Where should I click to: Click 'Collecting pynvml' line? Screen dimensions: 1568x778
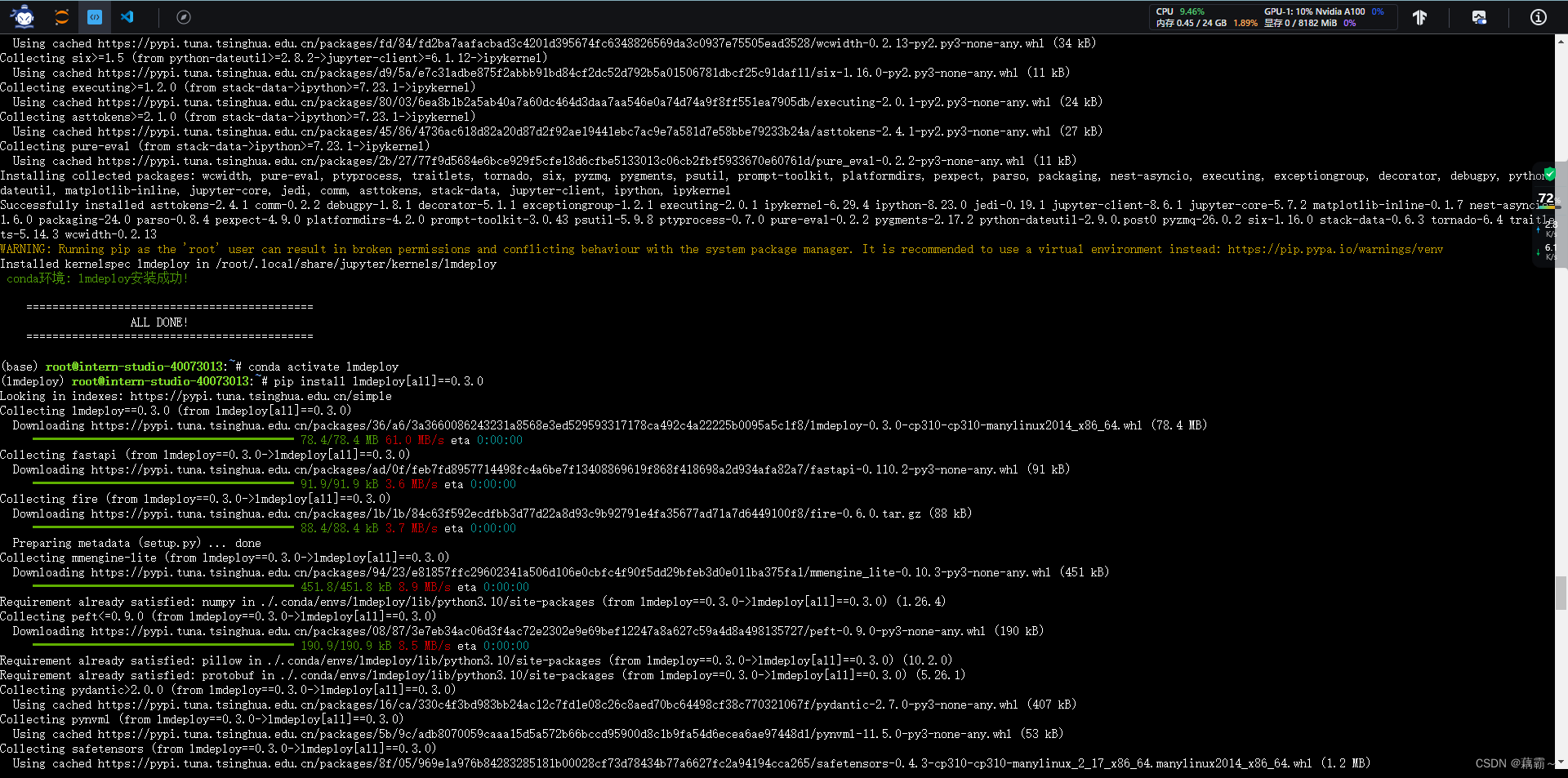pos(202,719)
